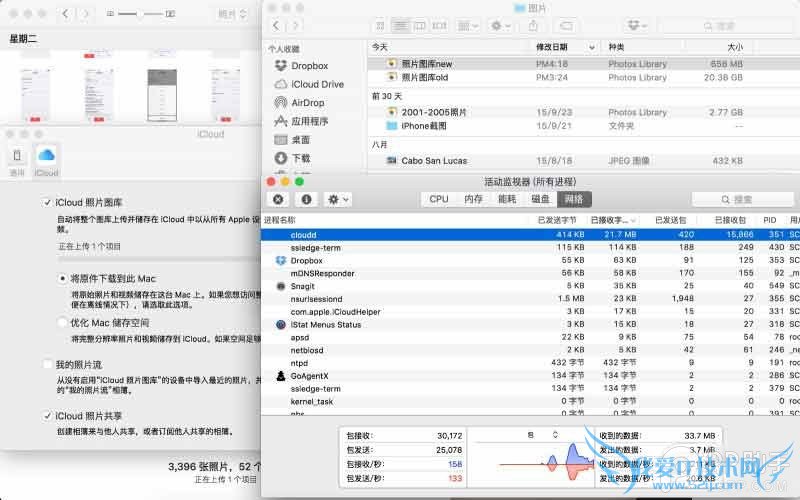Open the Activity Monitor gear action menu
The width and height of the screenshot is (800, 500).
[338, 199]
